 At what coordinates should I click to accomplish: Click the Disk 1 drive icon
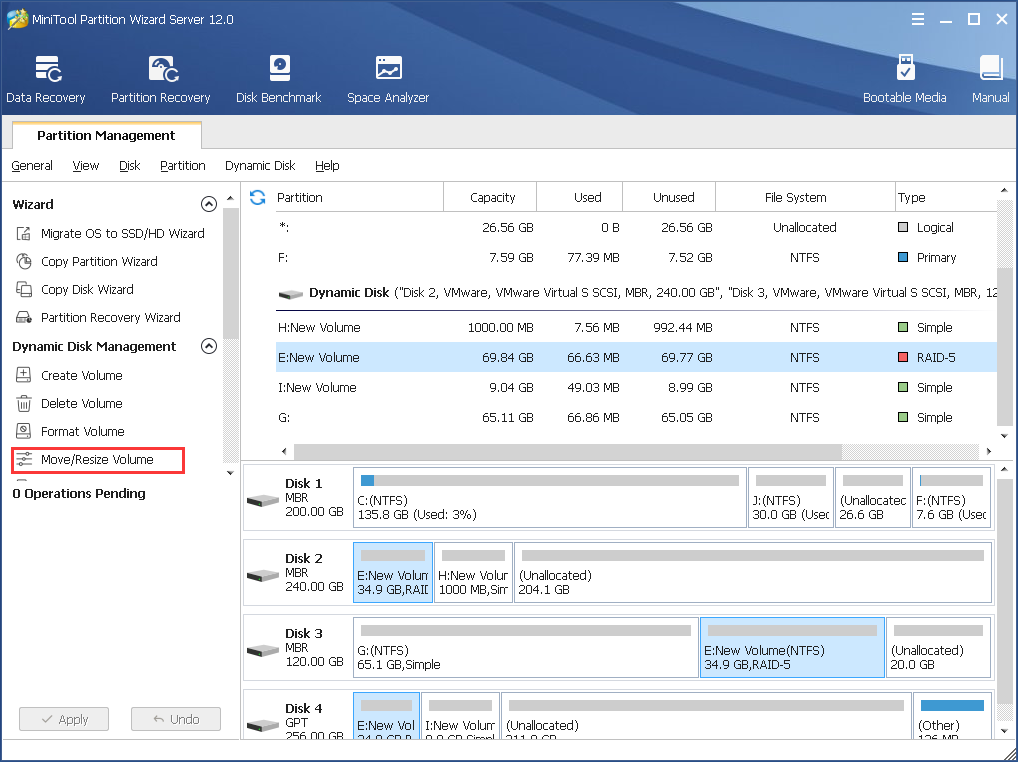pos(263,500)
